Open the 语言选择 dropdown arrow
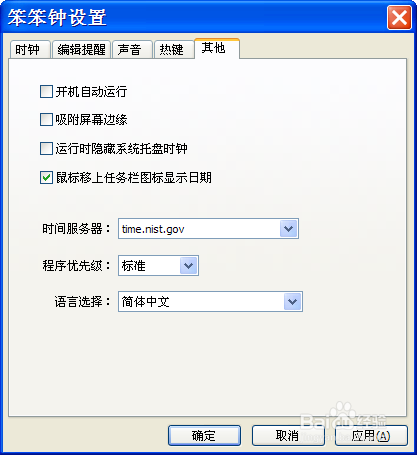417x455 pixels. pos(292,302)
